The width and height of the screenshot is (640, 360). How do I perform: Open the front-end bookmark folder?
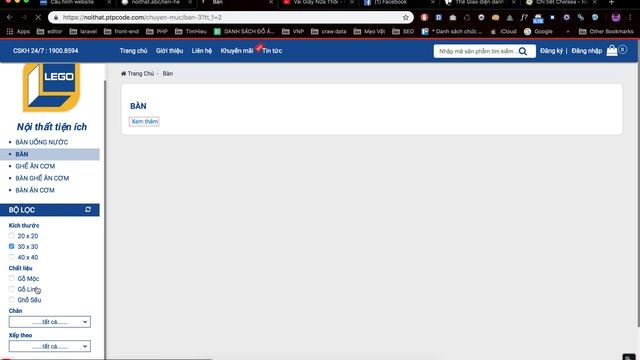pyautogui.click(x=122, y=31)
